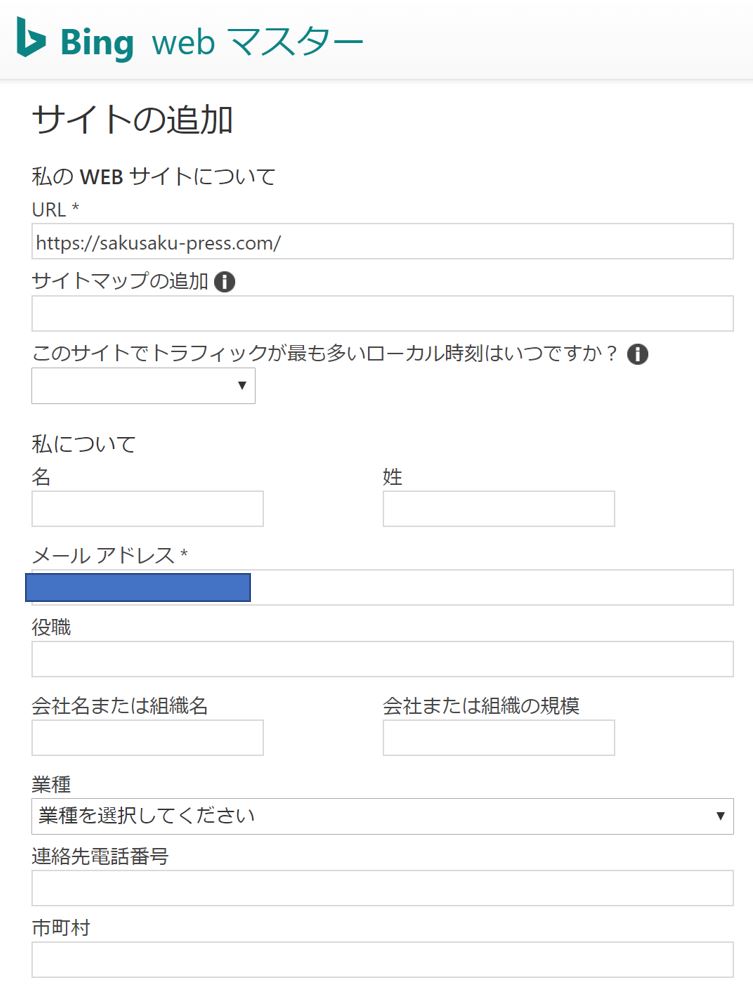Image resolution: width=753 pixels, height=999 pixels.
Task: Click the 連絡先電話番号 phone field
Action: [382, 888]
